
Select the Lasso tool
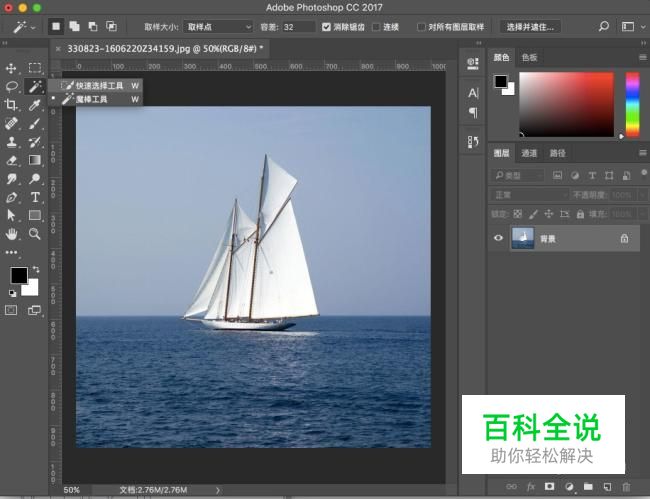(x=12, y=87)
